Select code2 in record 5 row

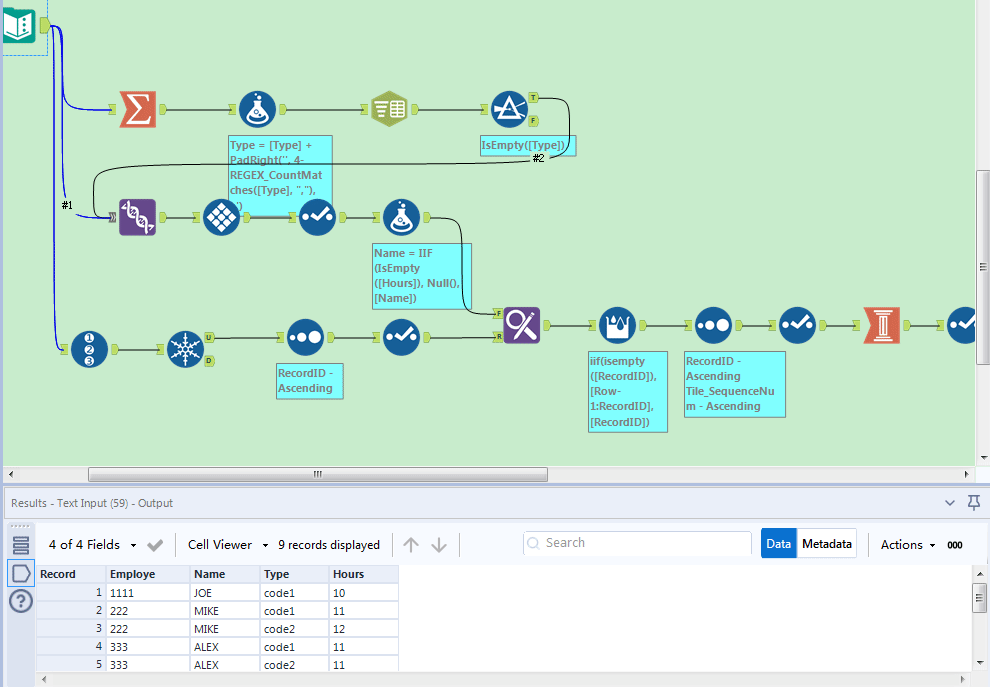pos(294,665)
